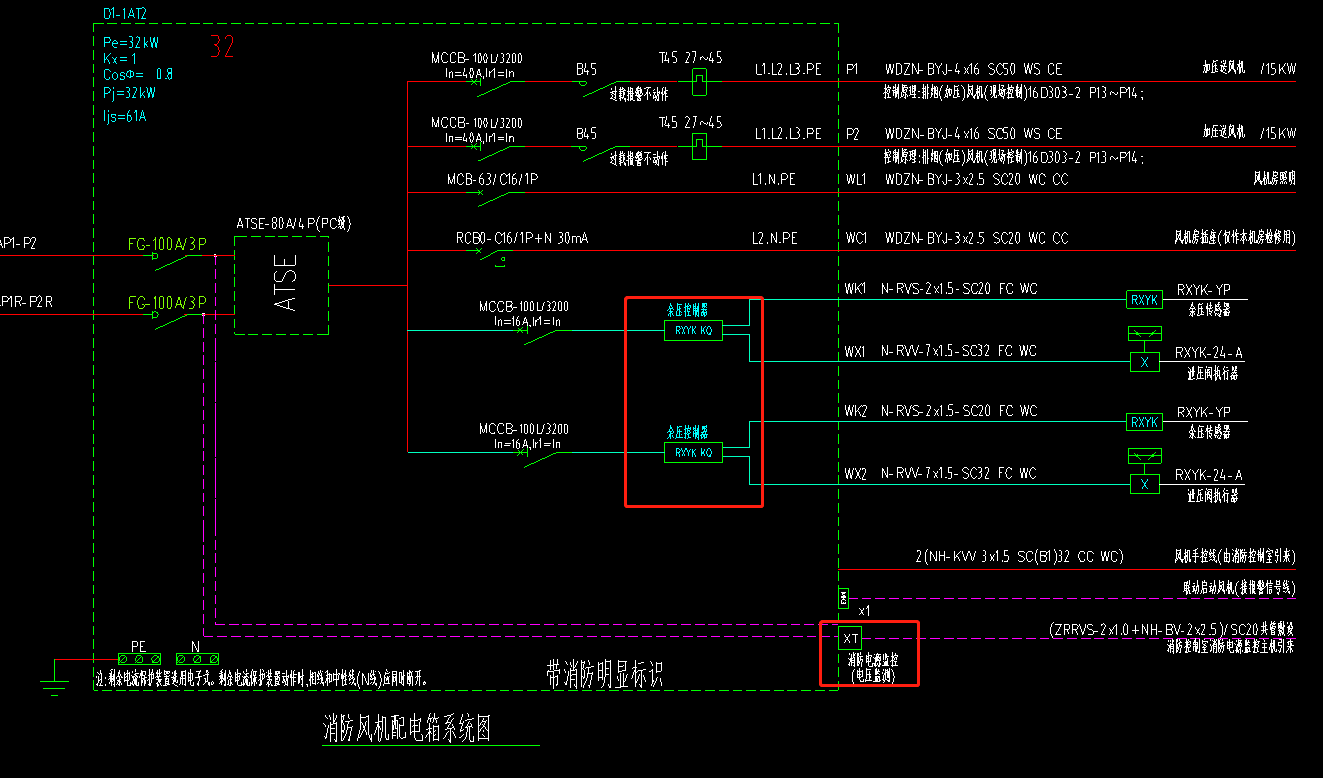Select the ZRRVS-2x1.0+NH-BV-2x2.5 cable text
Screen dimensions: 1323x778
[1136, 630]
